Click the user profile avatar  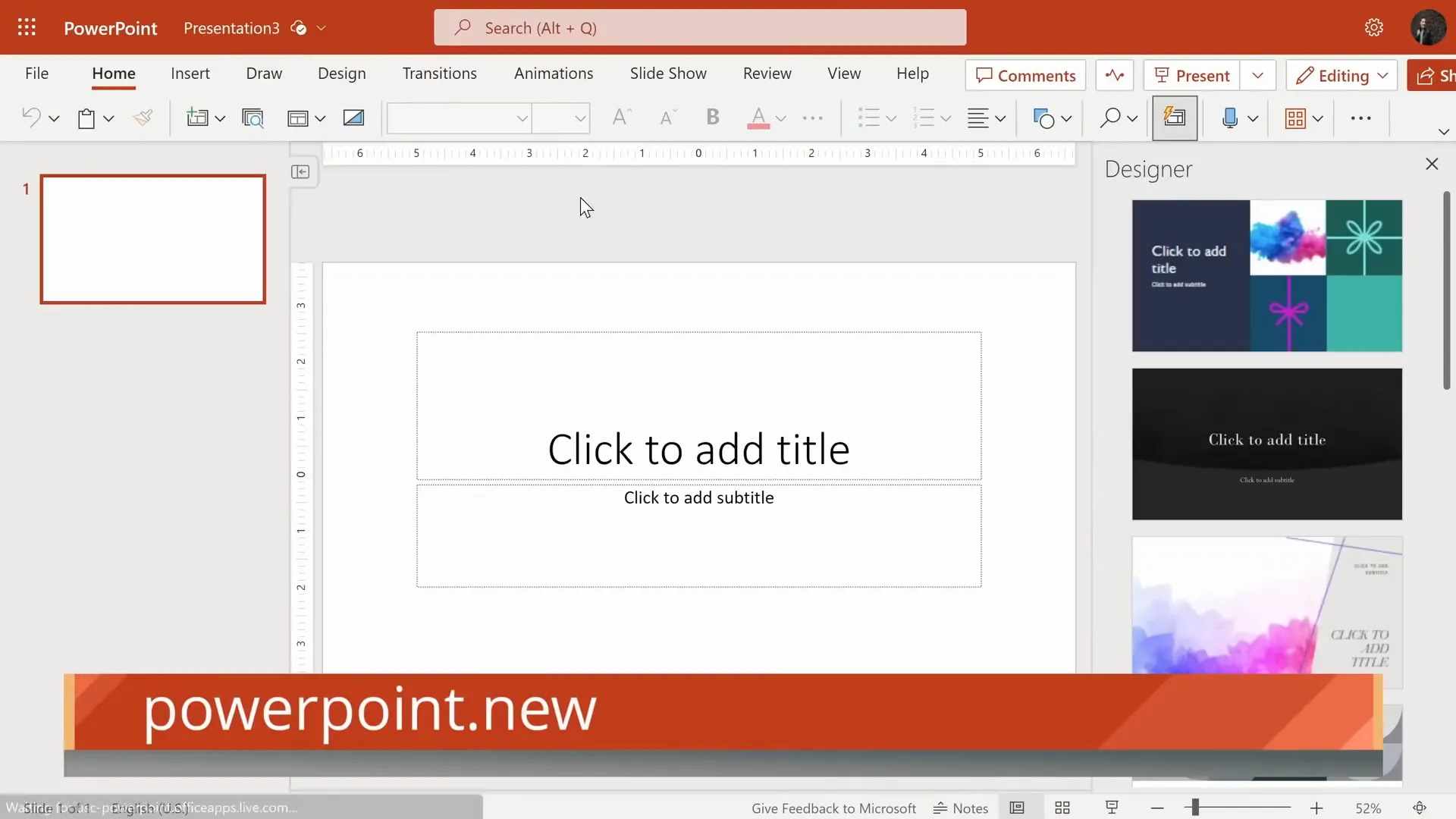click(1428, 28)
